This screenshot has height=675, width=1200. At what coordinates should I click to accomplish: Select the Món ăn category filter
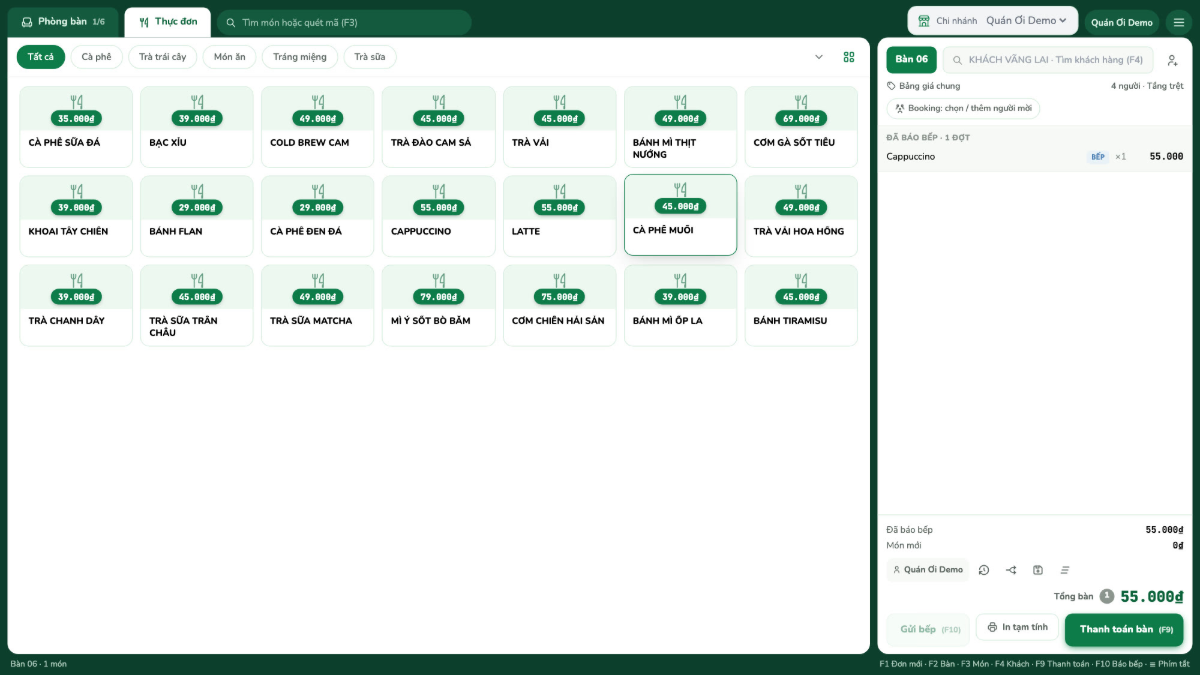[230, 57]
